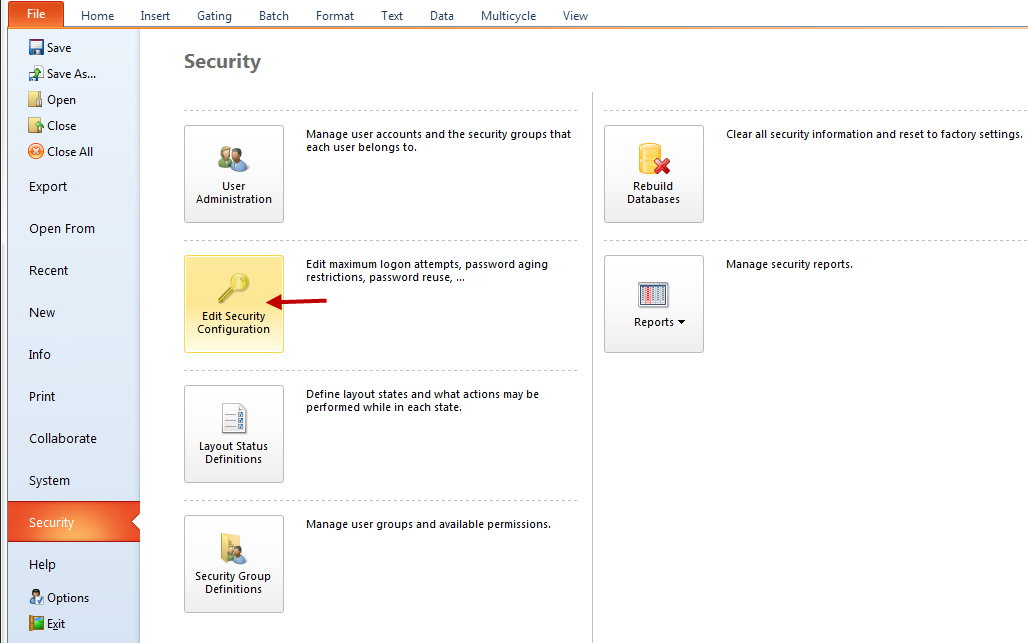The height and width of the screenshot is (643, 1028).
Task: Open User Administration with the users icon
Action: tap(233, 159)
